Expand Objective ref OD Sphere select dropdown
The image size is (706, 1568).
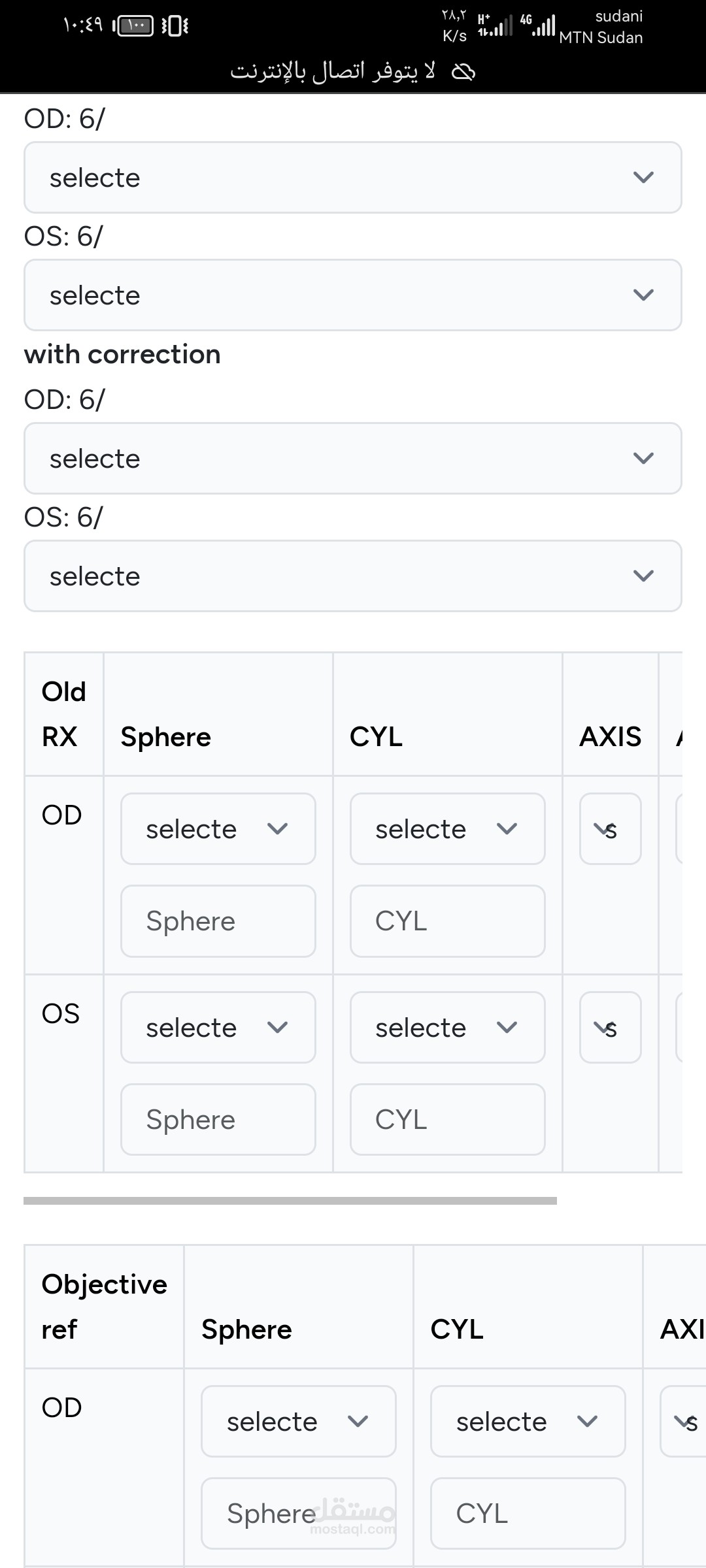click(299, 1422)
